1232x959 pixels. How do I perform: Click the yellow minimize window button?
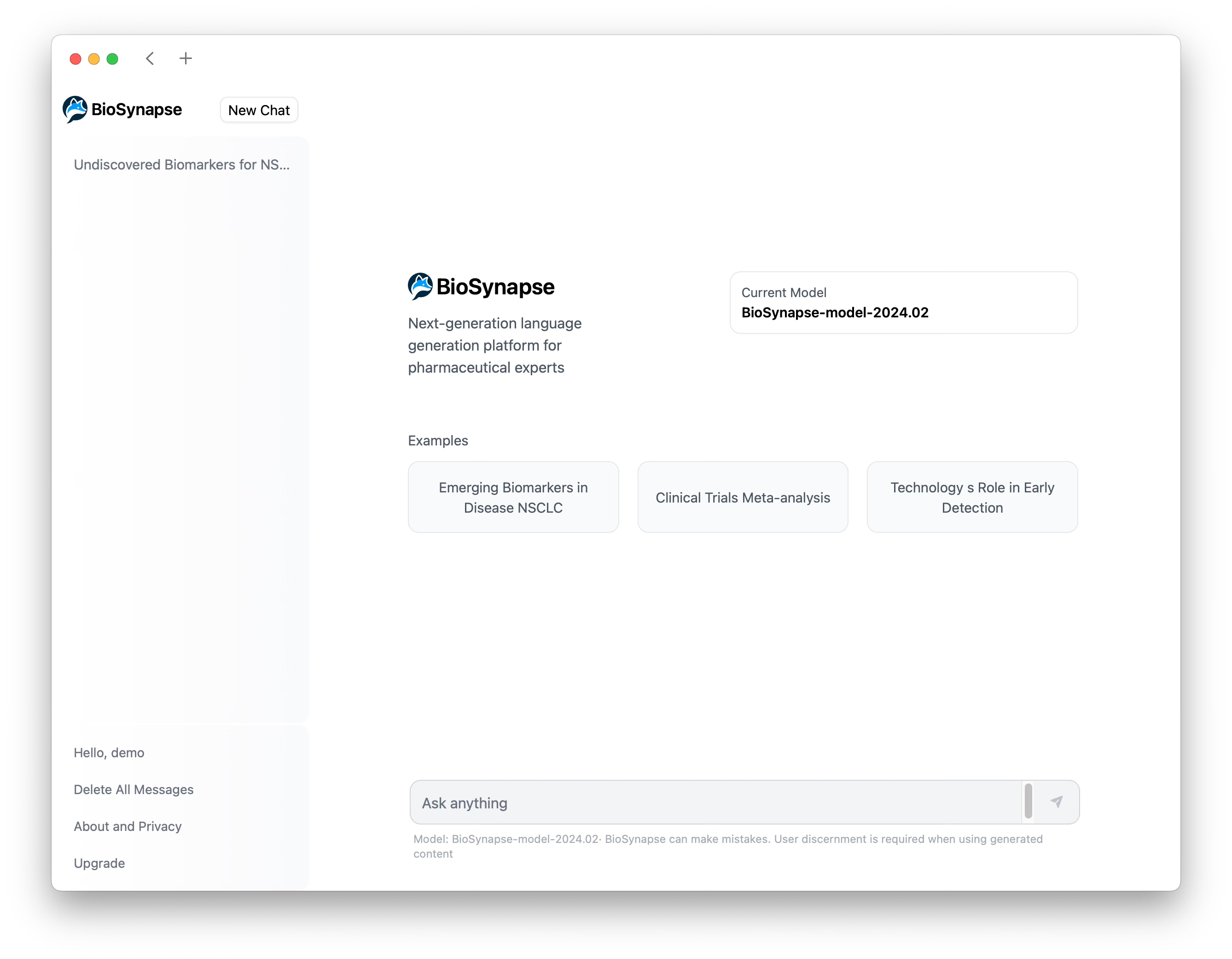(94, 58)
